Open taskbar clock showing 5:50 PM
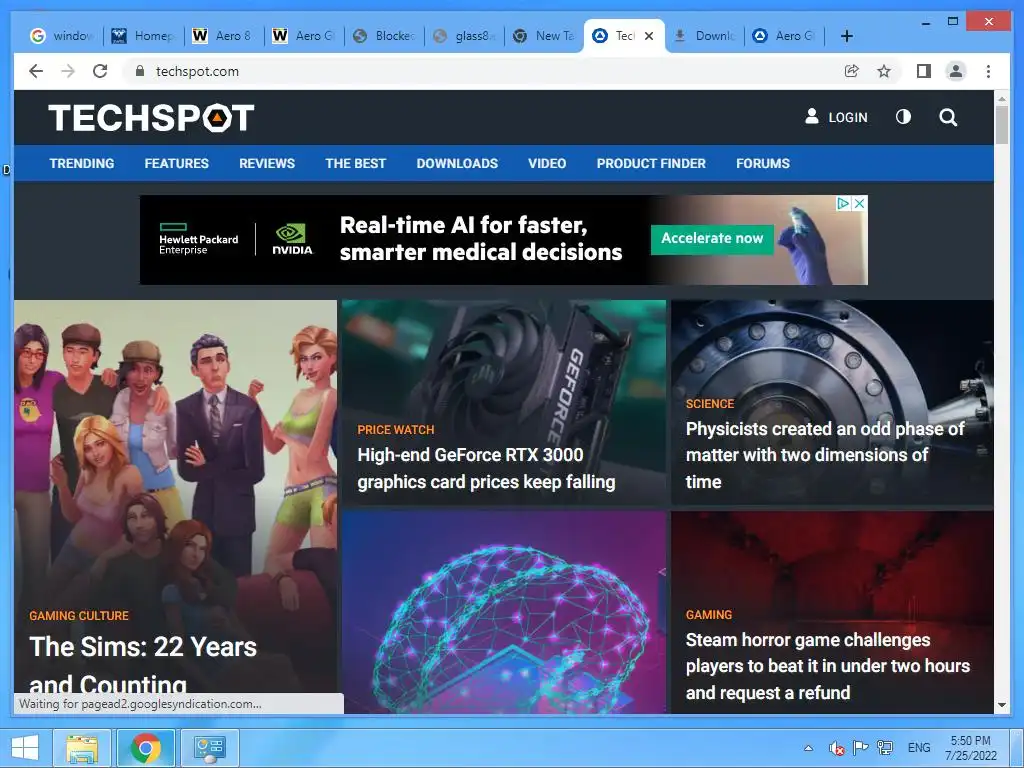Screen dimensions: 1024x768 970,748
